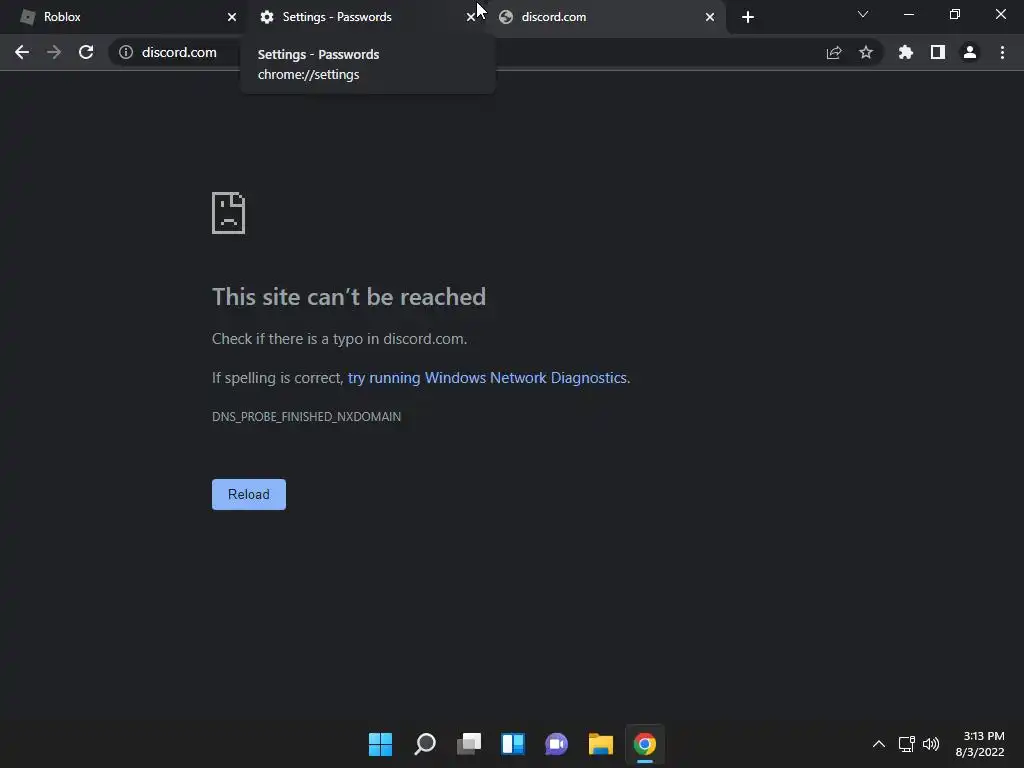Reload the page using toolbar refresh icon
This screenshot has width=1024, height=768.
(86, 52)
